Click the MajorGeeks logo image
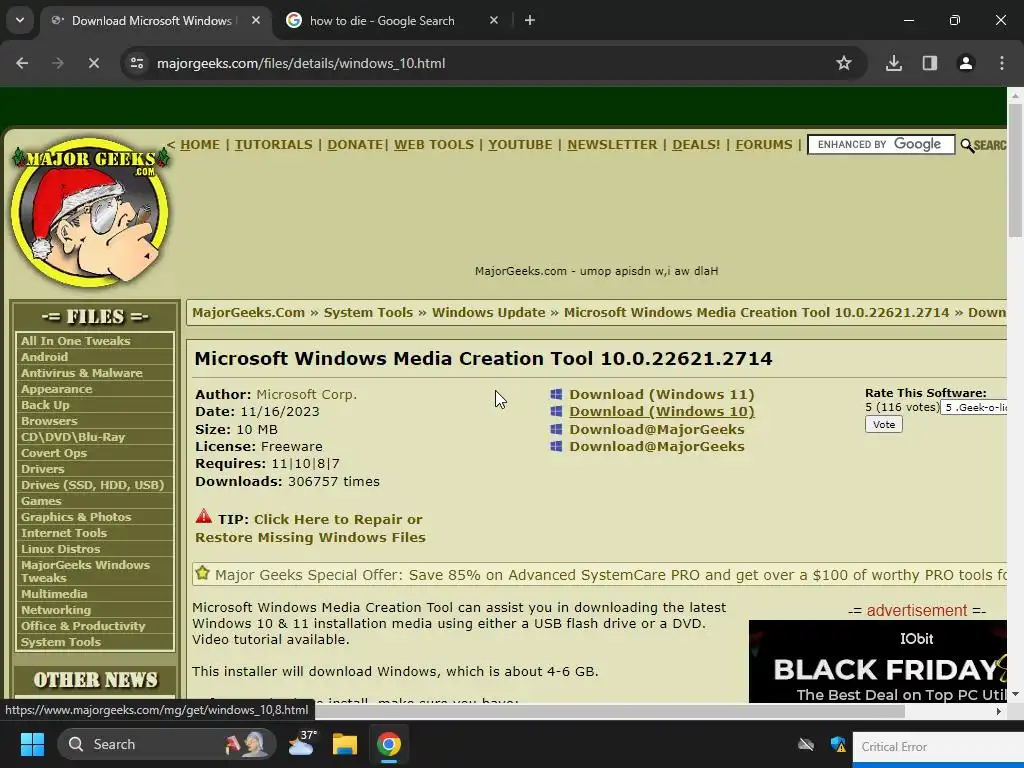 90,212
